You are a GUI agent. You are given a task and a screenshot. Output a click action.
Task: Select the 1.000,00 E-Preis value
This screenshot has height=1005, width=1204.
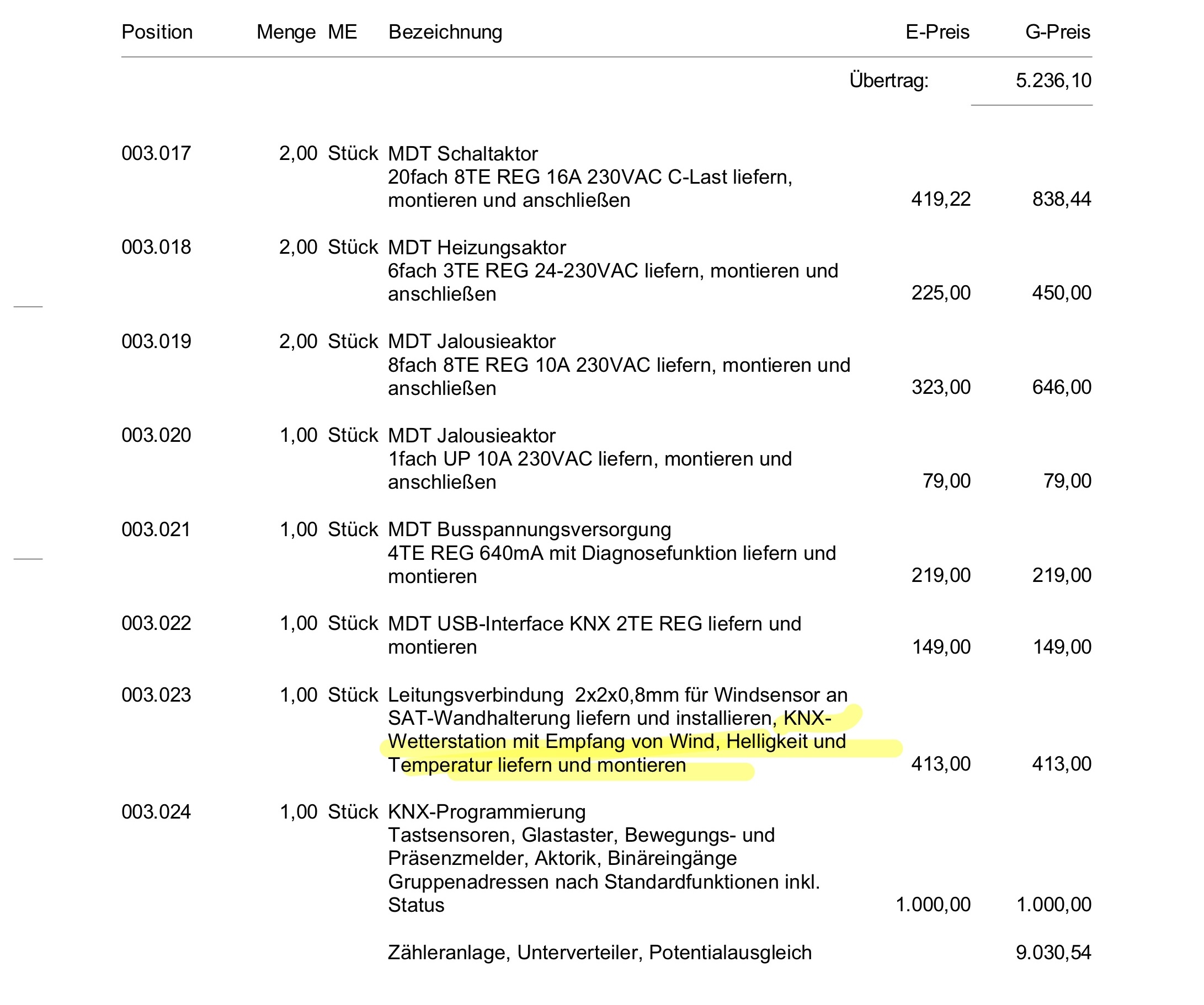coord(933,904)
